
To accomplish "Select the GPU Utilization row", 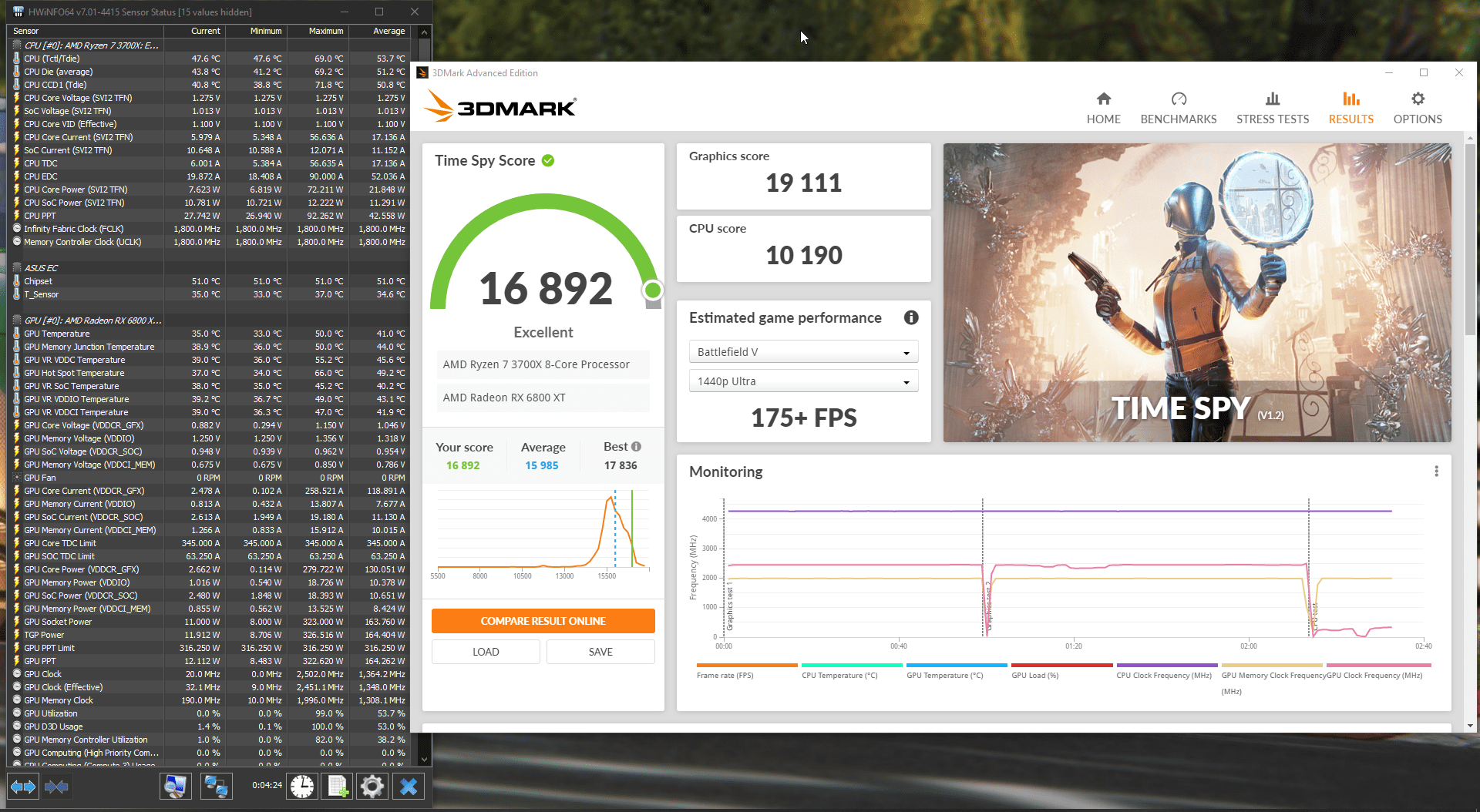I will tap(208, 713).
